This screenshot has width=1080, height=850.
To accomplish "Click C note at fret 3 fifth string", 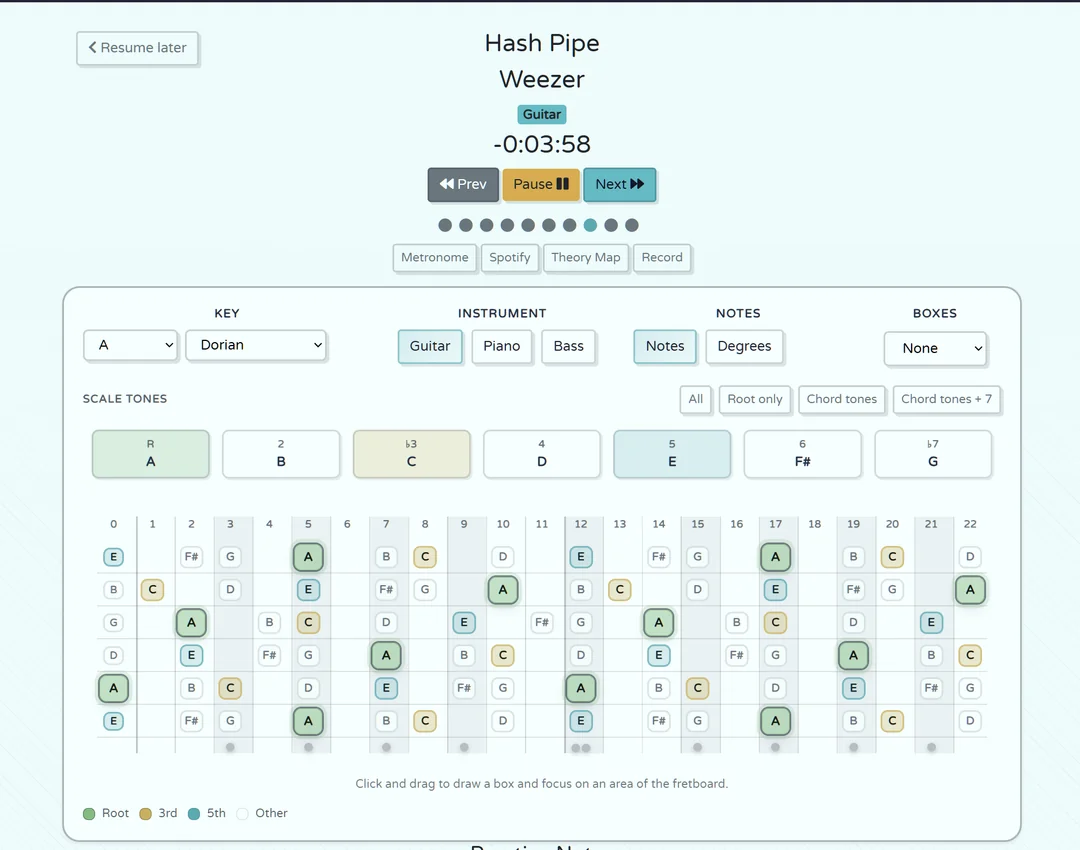I will (230, 688).
